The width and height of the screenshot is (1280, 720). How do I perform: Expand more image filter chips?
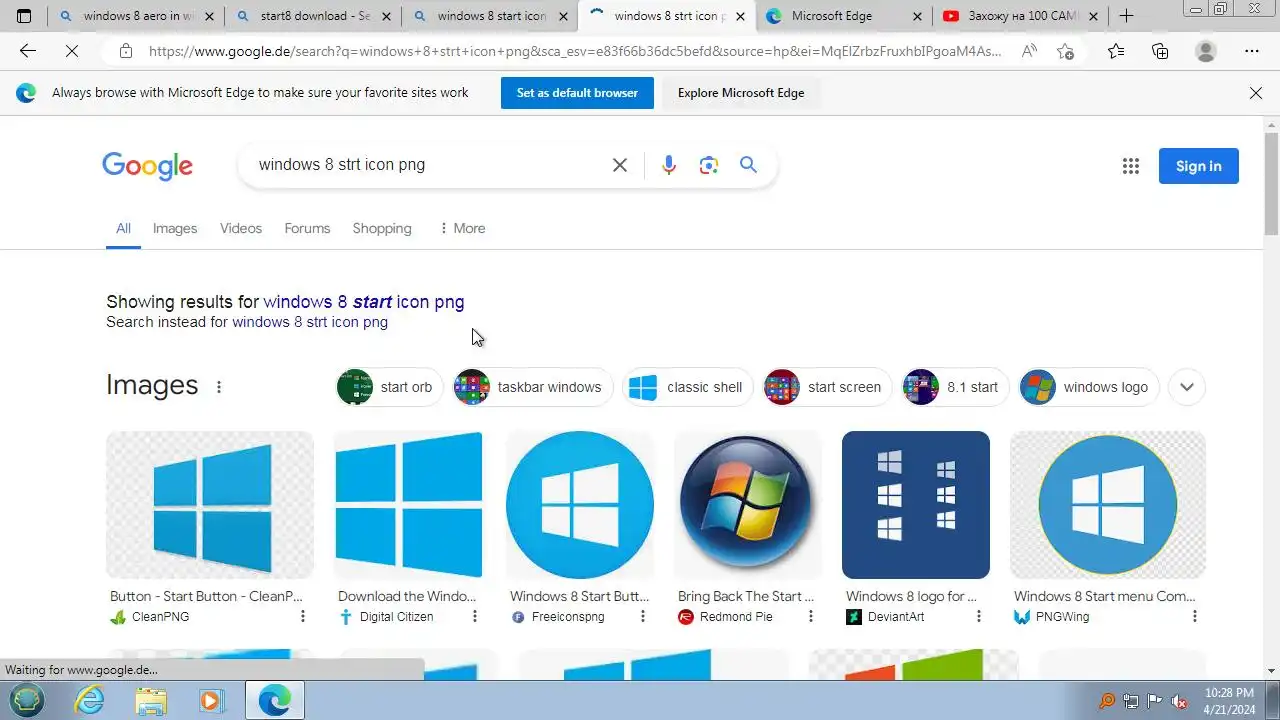tap(1187, 387)
